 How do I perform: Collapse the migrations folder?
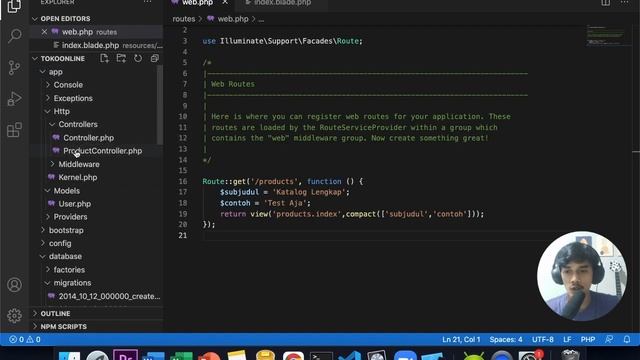click(48, 283)
